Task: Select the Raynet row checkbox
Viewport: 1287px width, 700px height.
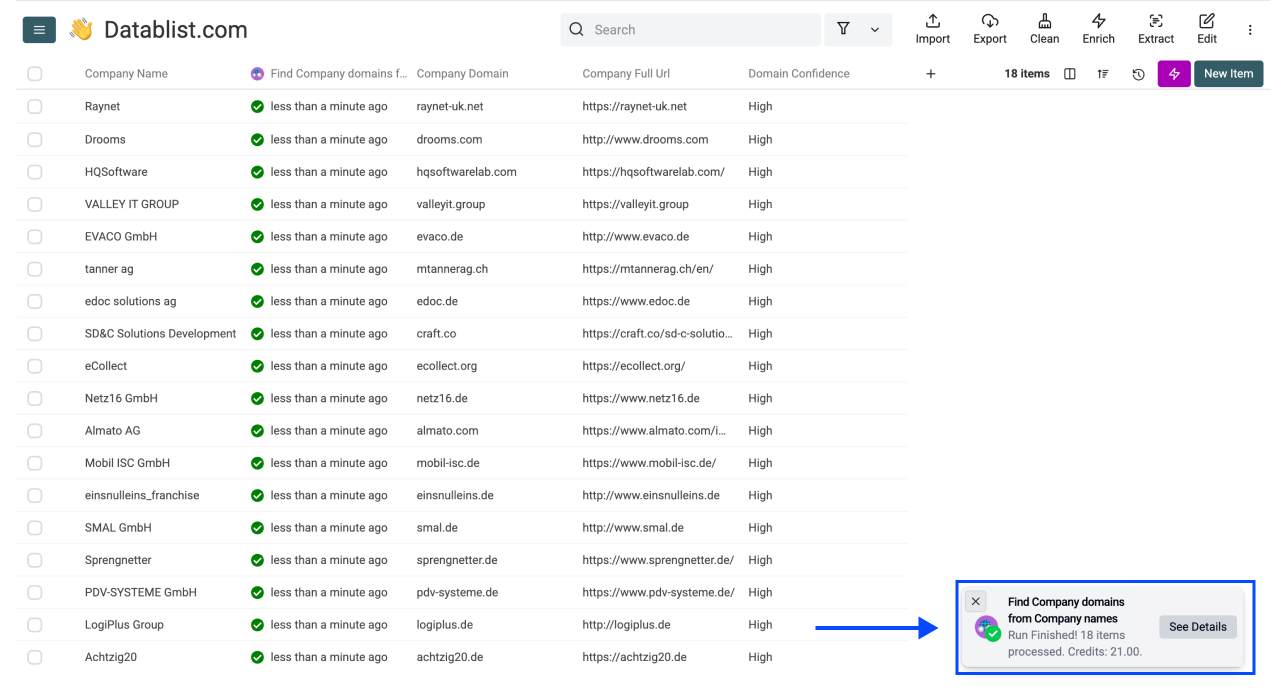Action: pyautogui.click(x=35, y=106)
